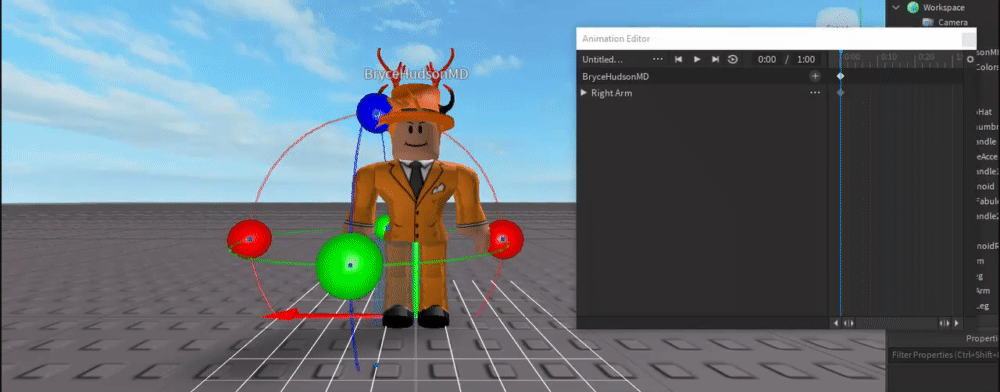Click the timeline scroll right arrow
The image size is (1000, 392).
[957, 323]
